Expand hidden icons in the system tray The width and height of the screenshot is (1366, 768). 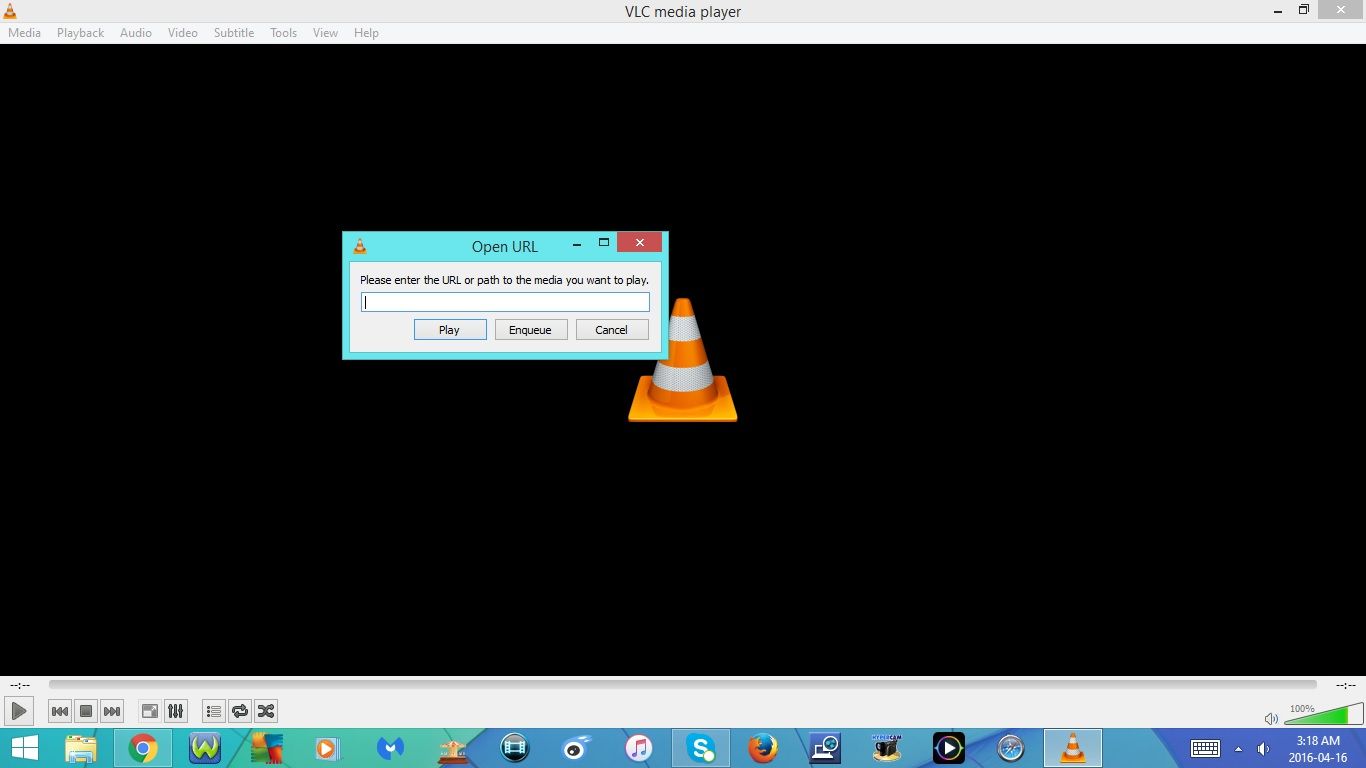point(1237,748)
